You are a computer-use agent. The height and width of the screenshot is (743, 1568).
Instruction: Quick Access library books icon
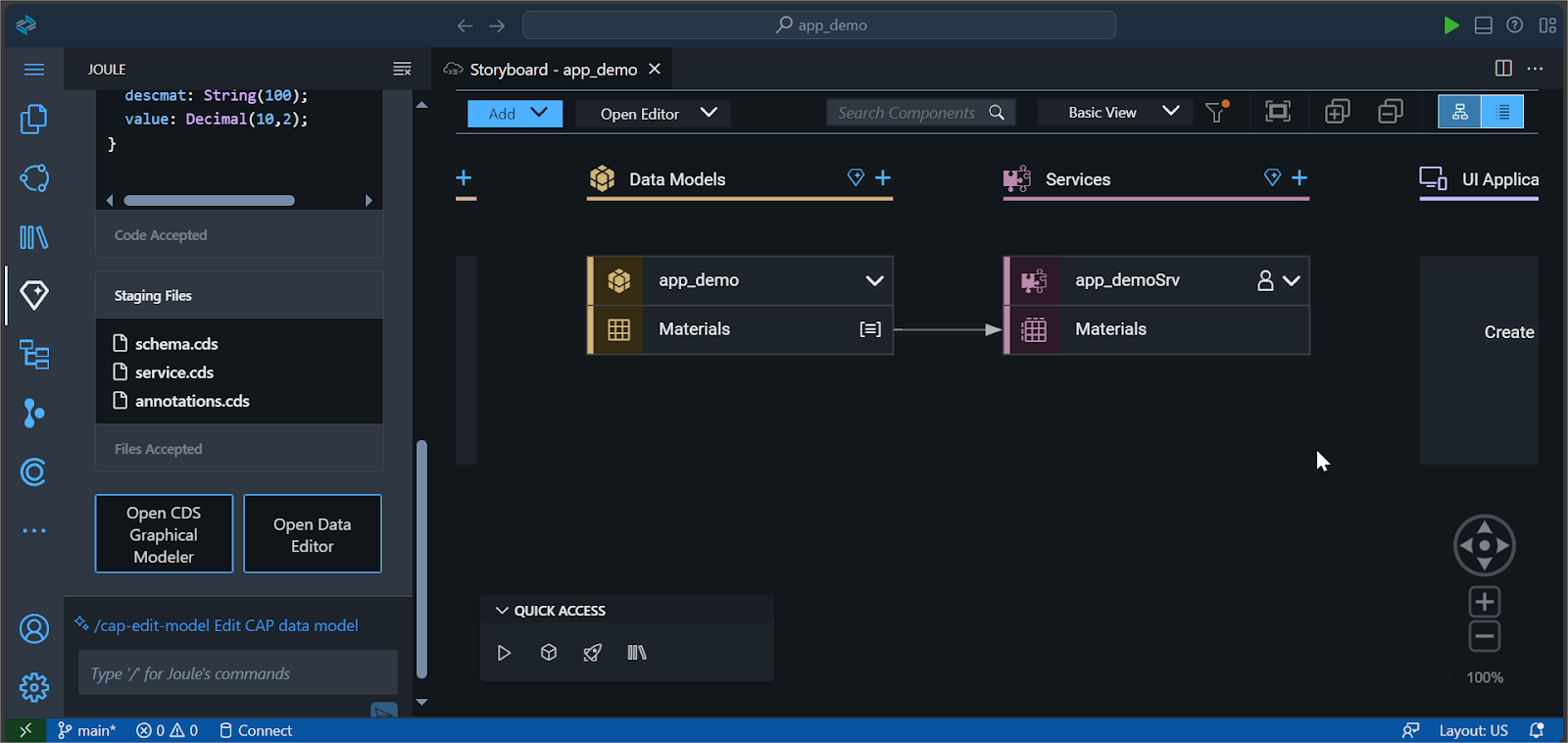pos(637,653)
